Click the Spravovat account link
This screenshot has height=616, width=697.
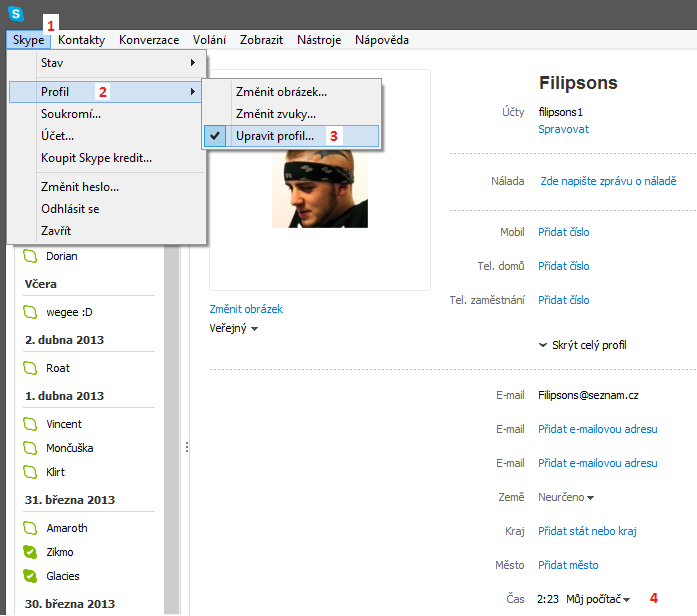pyautogui.click(x=563, y=129)
